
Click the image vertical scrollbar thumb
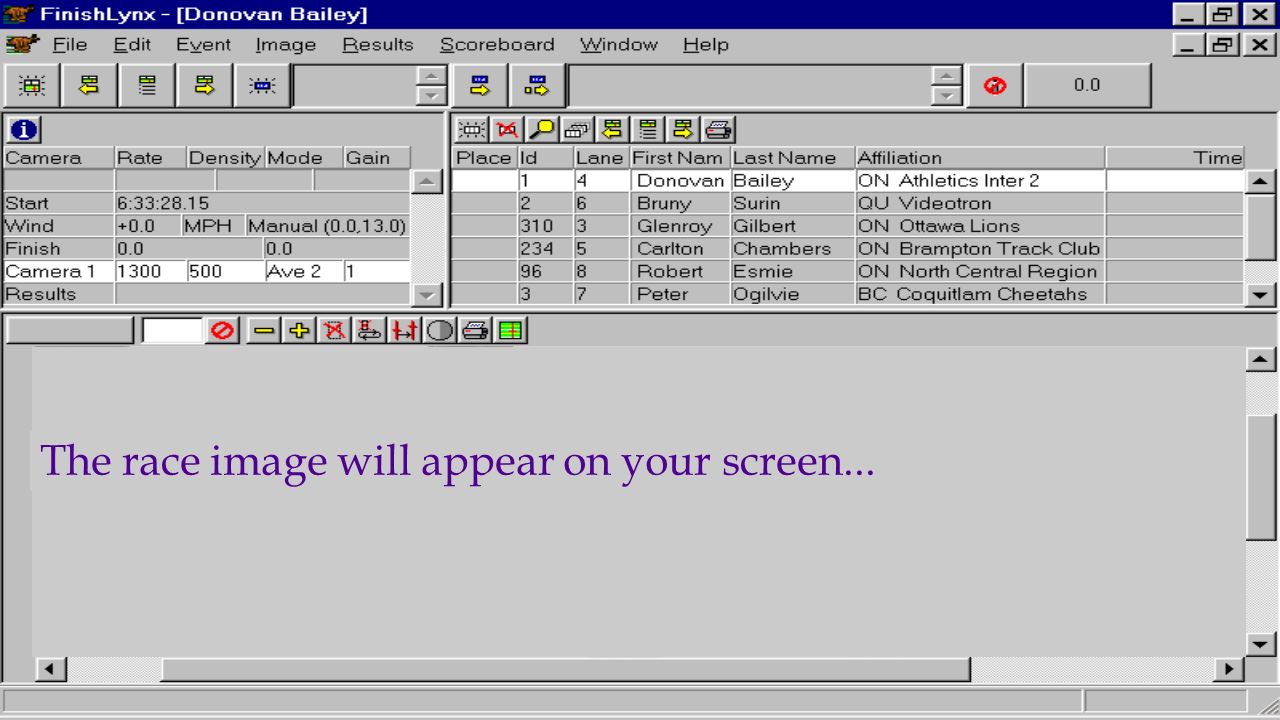pos(1262,477)
